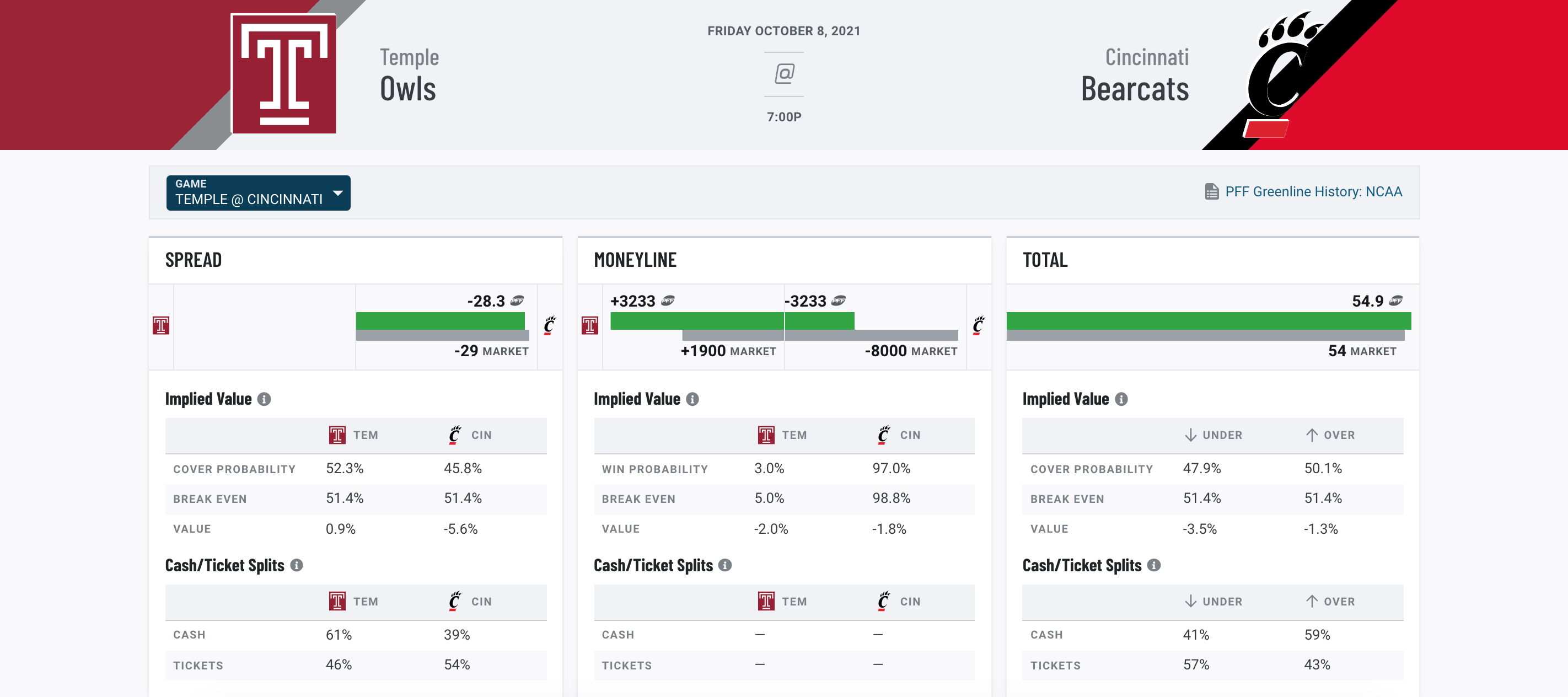This screenshot has width=1568, height=697.
Task: Click Temple logo left of Spread bar
Action: (160, 326)
